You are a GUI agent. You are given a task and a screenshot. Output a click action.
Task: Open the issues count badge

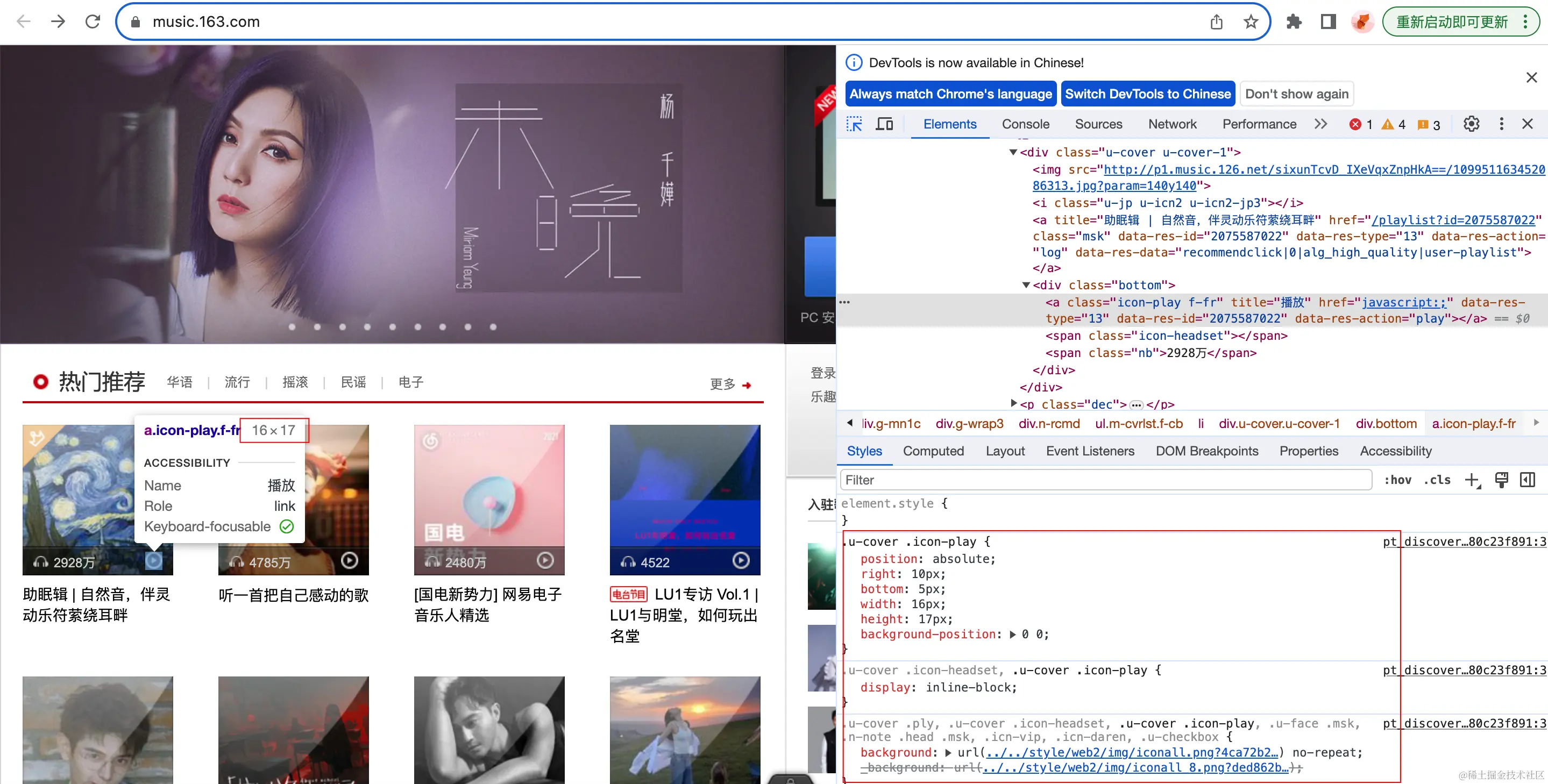click(x=1429, y=124)
